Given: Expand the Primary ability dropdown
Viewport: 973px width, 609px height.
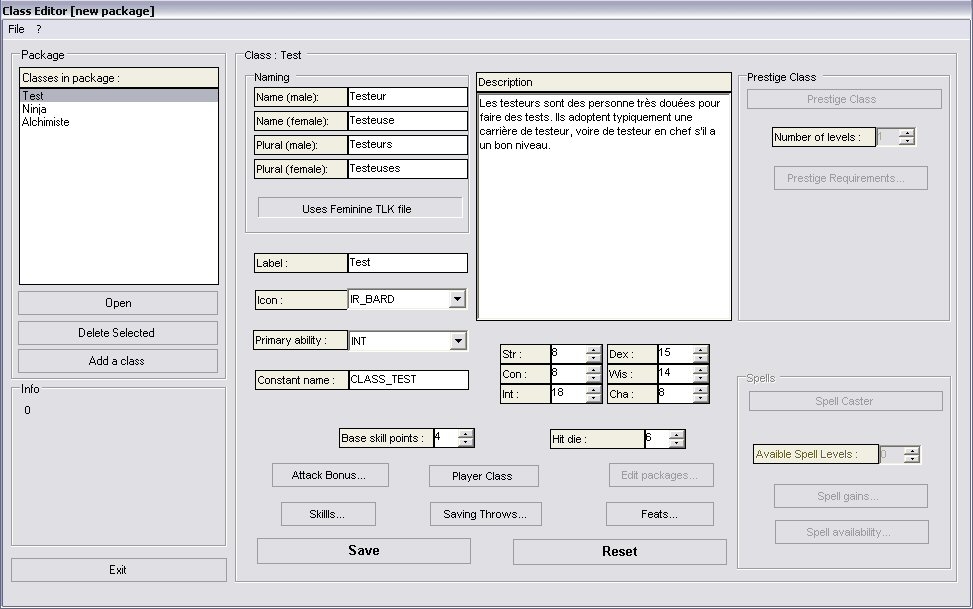Looking at the screenshot, I should pos(457,341).
